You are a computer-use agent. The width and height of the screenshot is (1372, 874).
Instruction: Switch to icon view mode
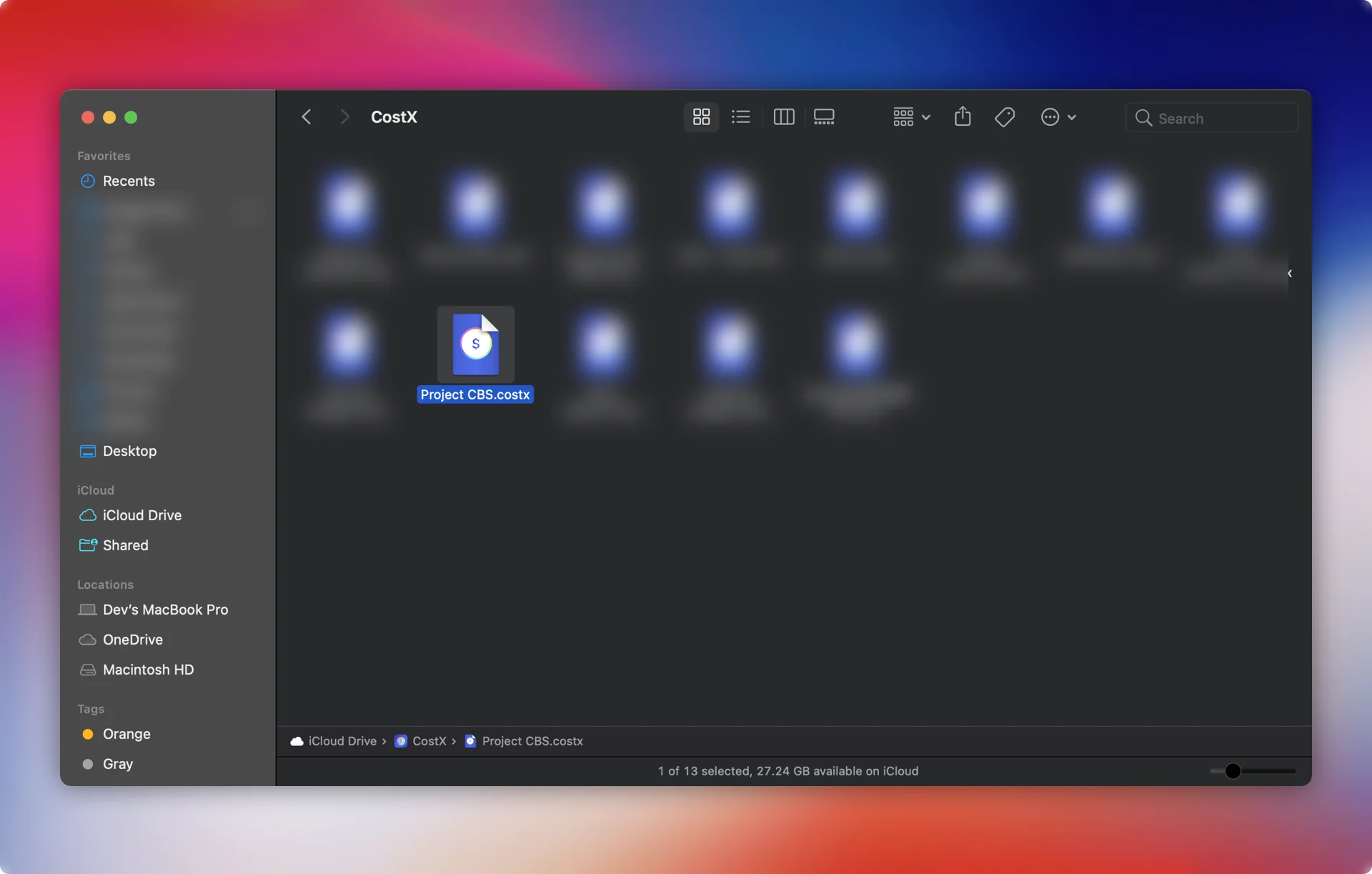pos(701,116)
